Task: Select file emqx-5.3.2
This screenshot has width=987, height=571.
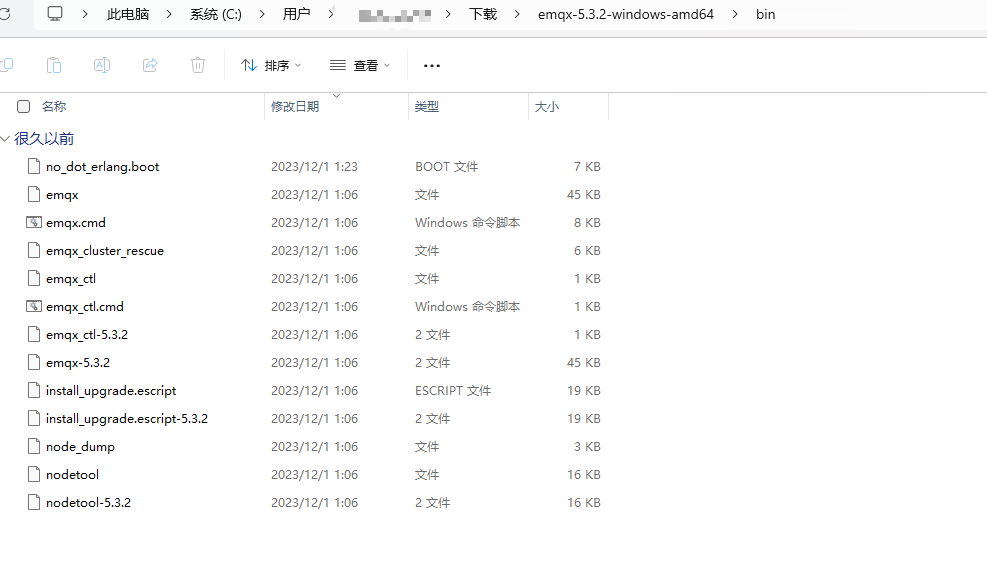Action: click(x=78, y=363)
